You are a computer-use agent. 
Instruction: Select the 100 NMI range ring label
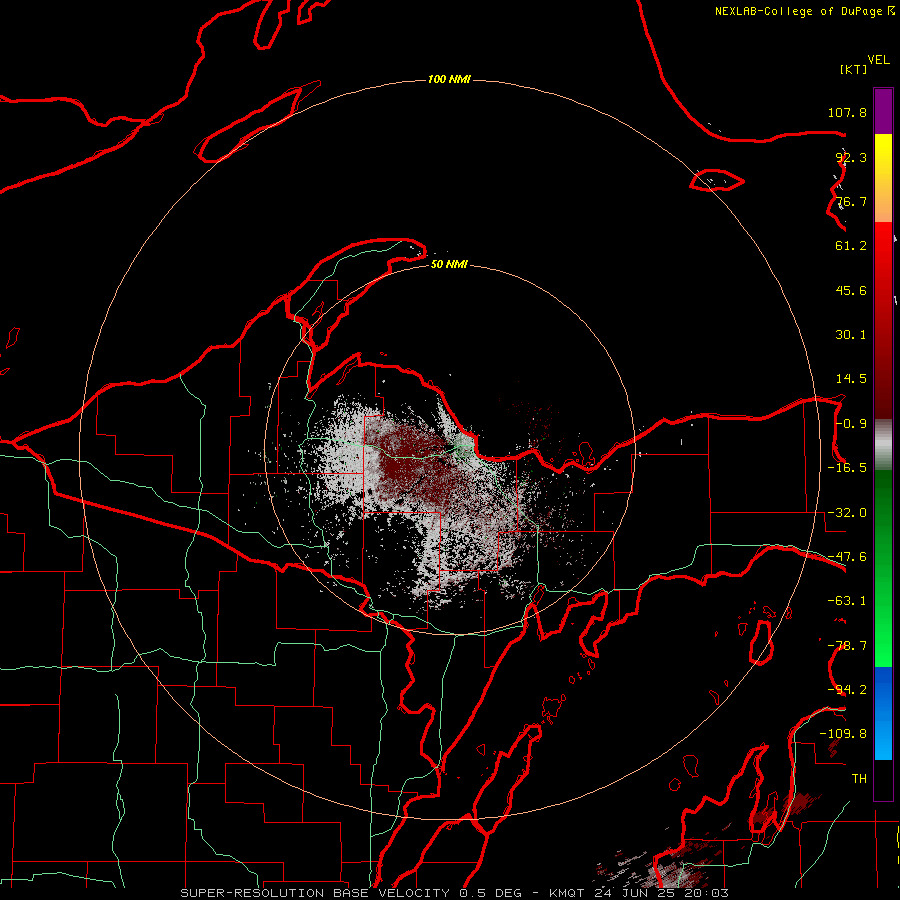(x=449, y=79)
